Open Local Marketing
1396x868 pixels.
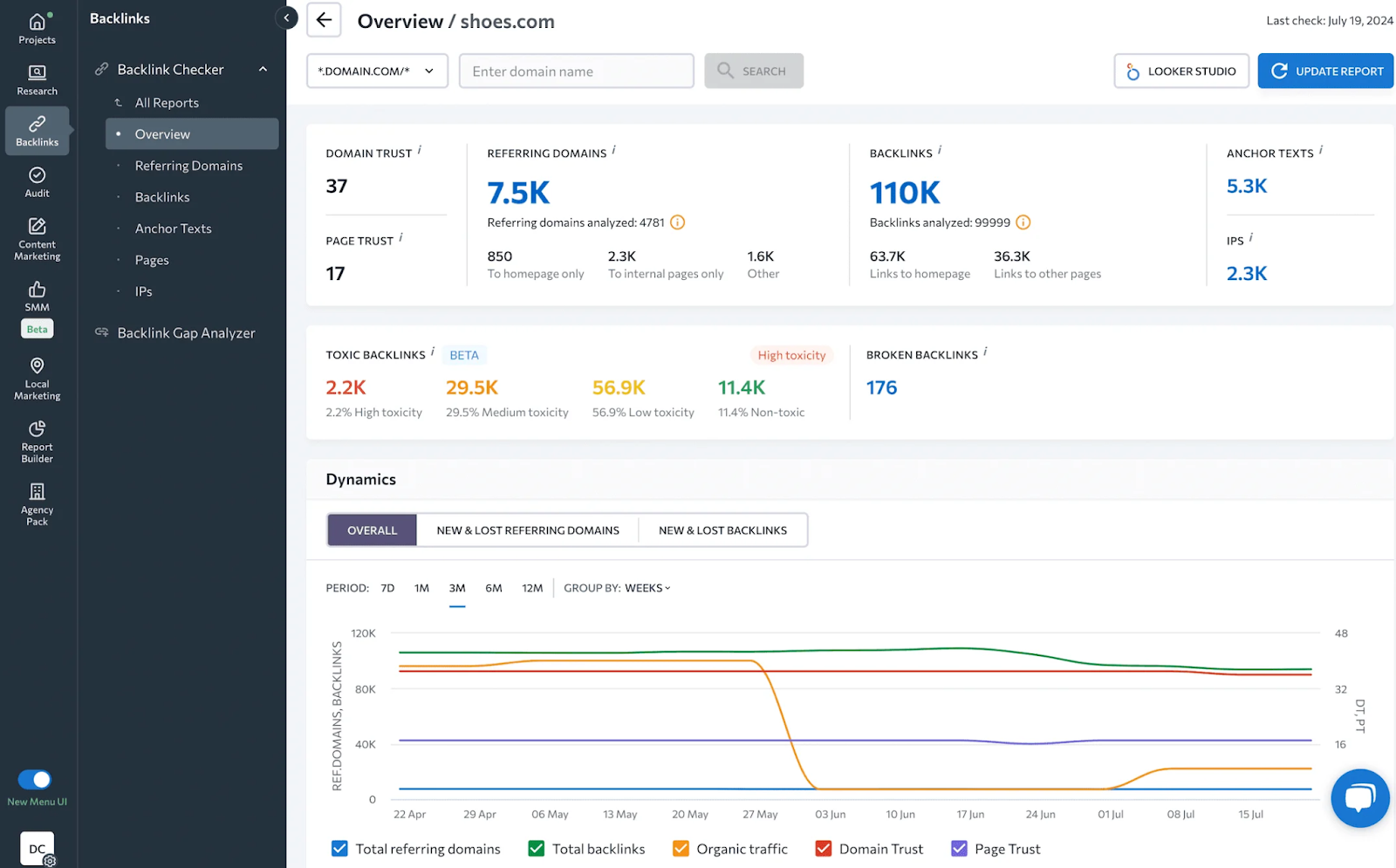pyautogui.click(x=36, y=379)
